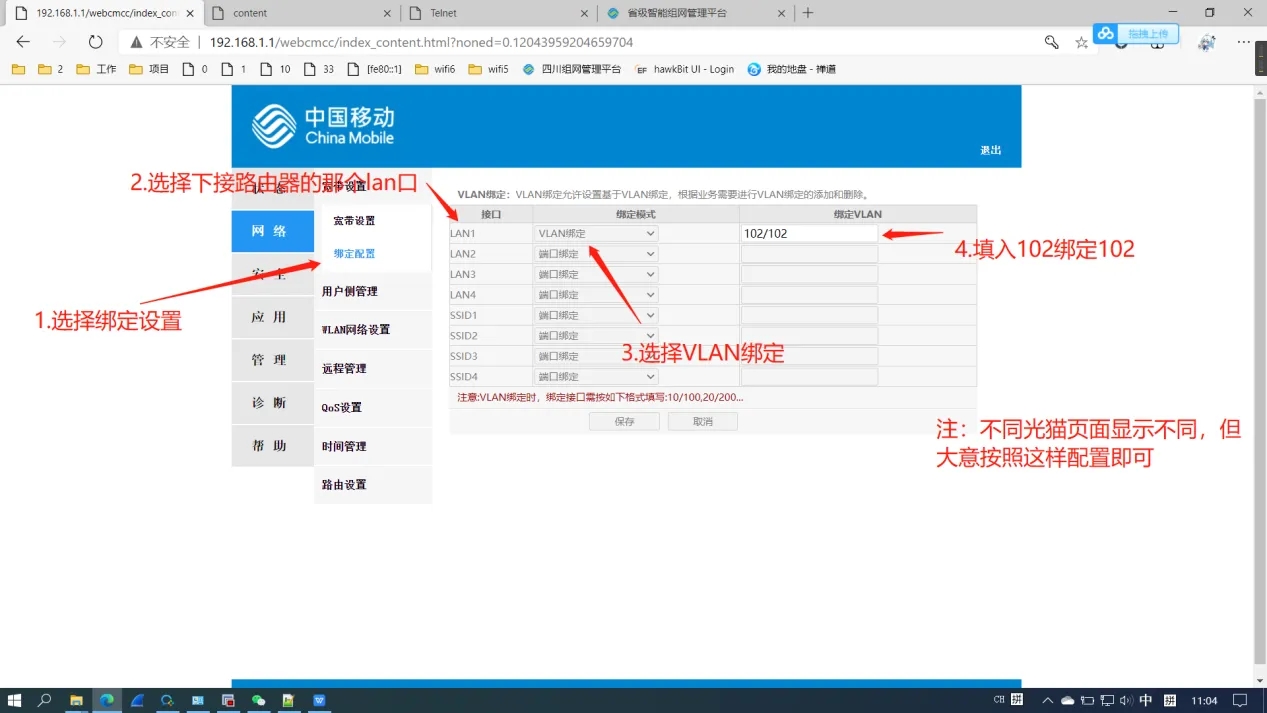Click the LAN2 binding VLAN input field
The height and width of the screenshot is (713, 1267).
[809, 254]
